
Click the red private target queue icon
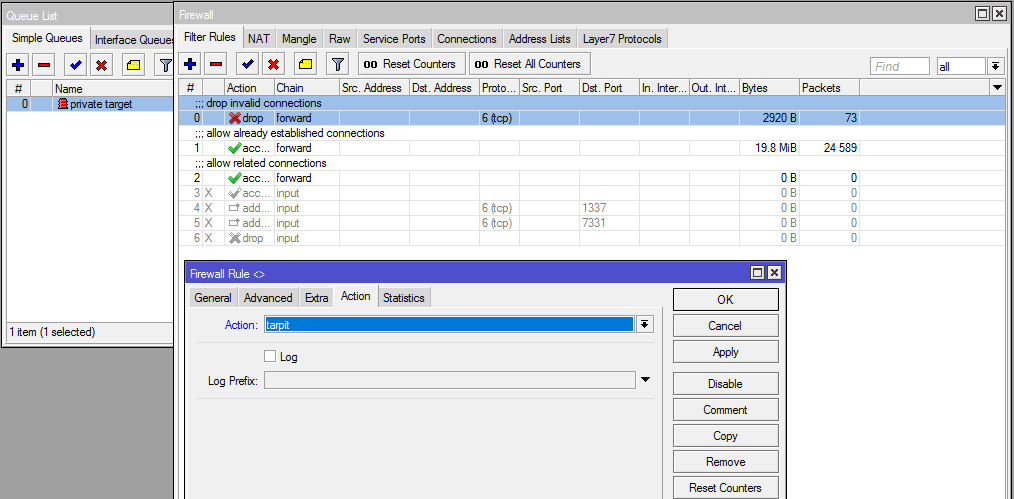coord(63,103)
